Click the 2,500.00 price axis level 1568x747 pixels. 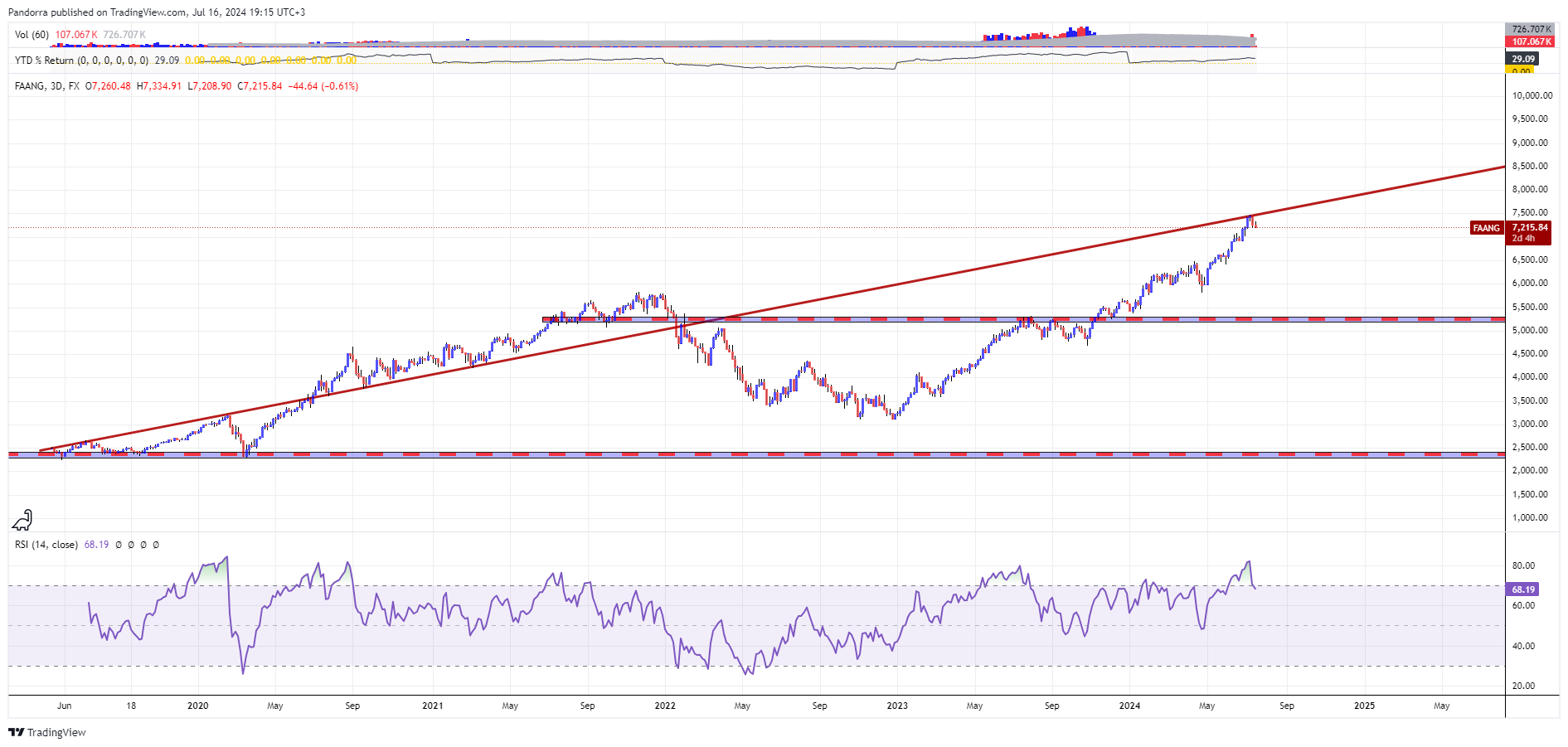pyautogui.click(x=1532, y=447)
